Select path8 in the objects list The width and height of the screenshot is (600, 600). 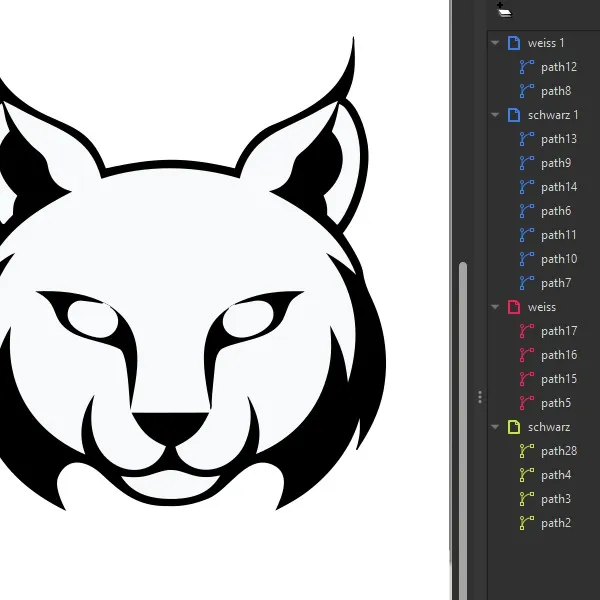coord(555,91)
